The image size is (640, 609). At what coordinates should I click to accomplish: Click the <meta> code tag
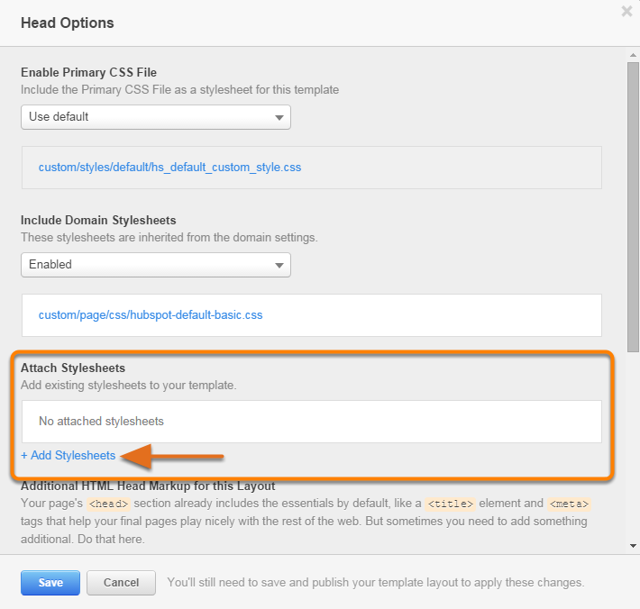coord(569,504)
